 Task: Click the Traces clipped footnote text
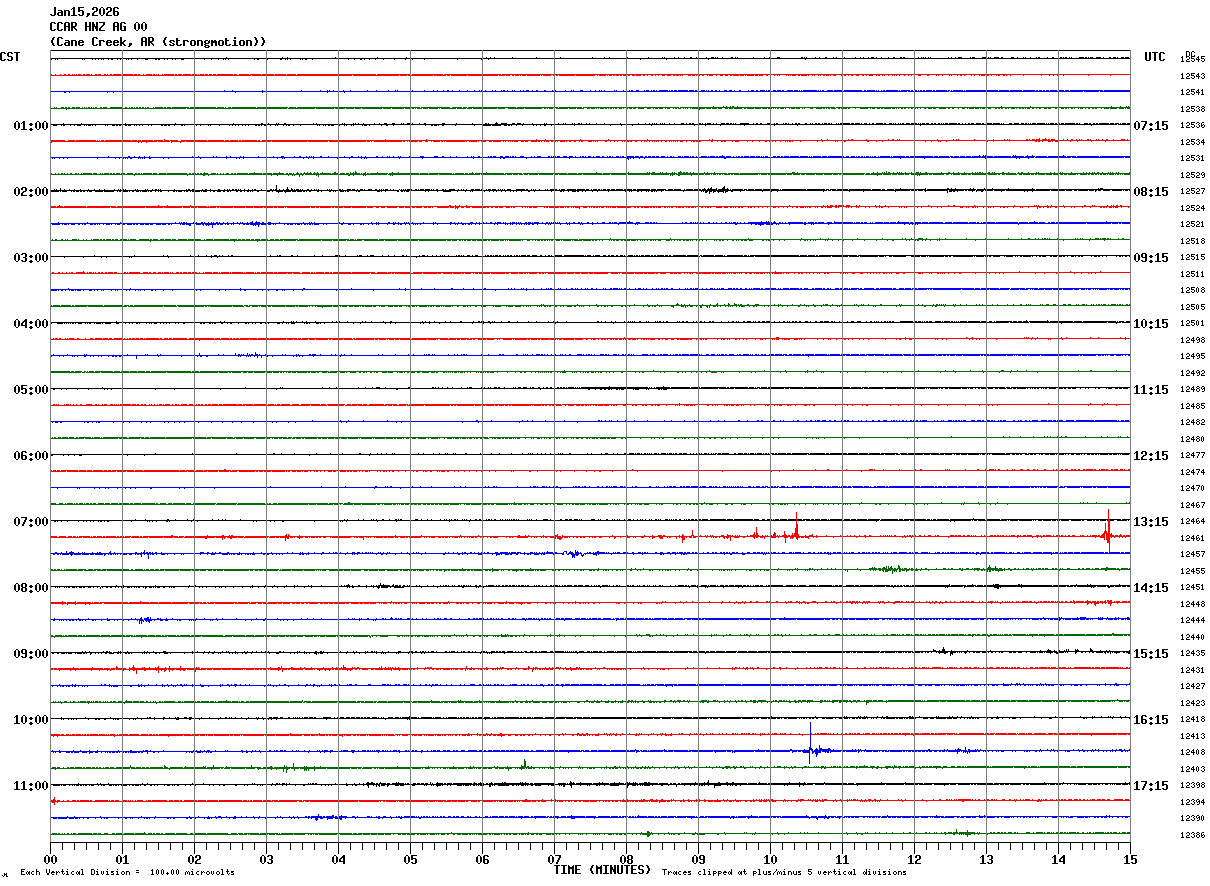784,873
